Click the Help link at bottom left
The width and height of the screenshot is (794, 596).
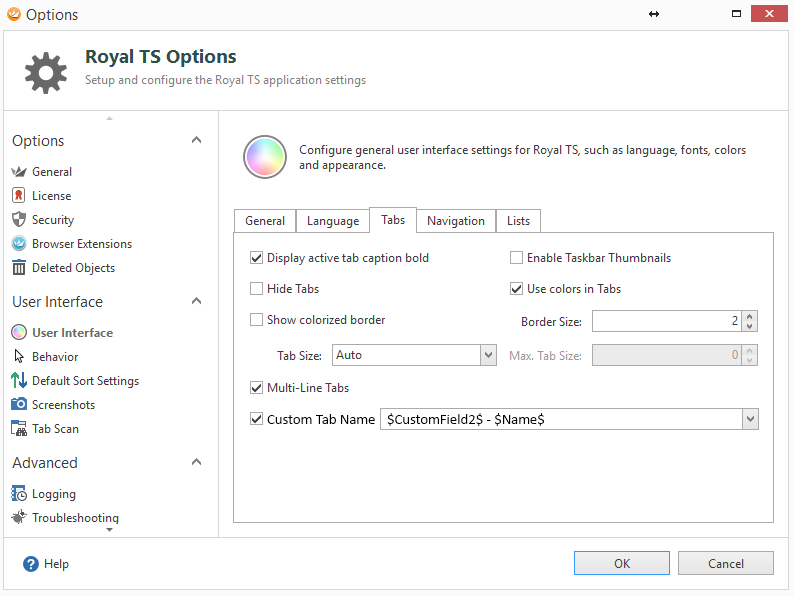[x=46, y=564]
